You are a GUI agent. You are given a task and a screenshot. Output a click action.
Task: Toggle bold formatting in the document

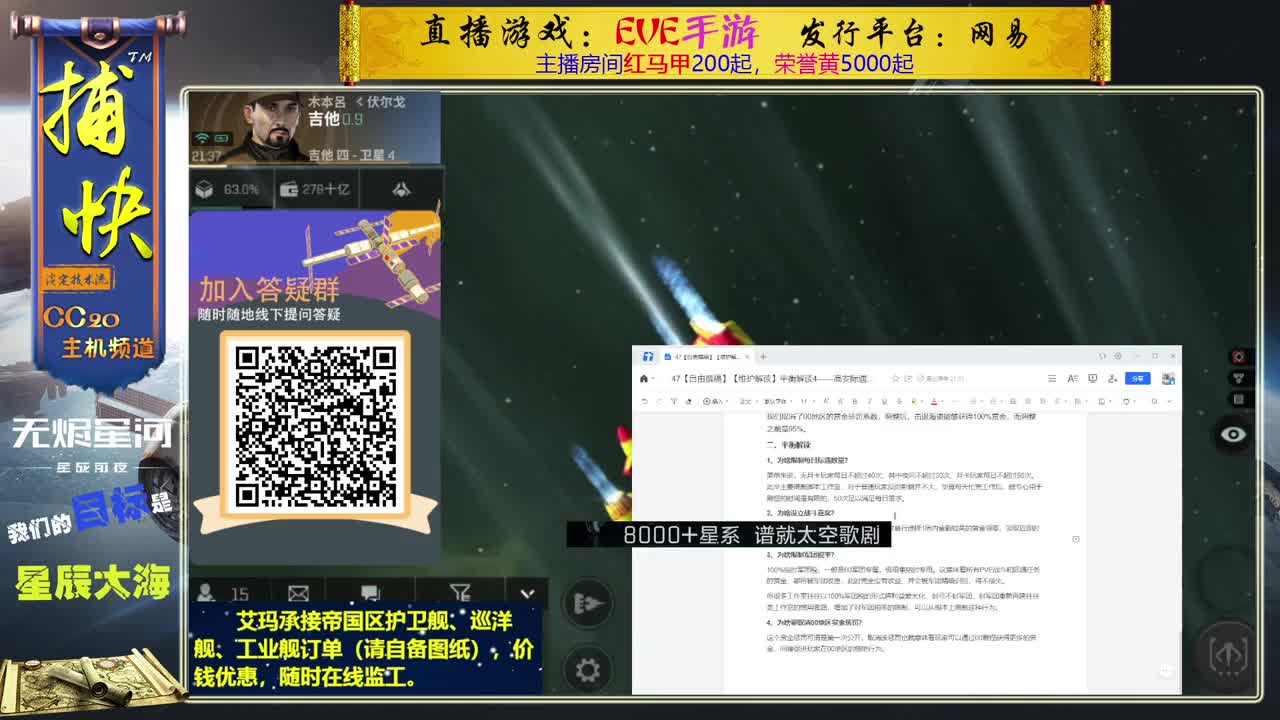pos(854,401)
